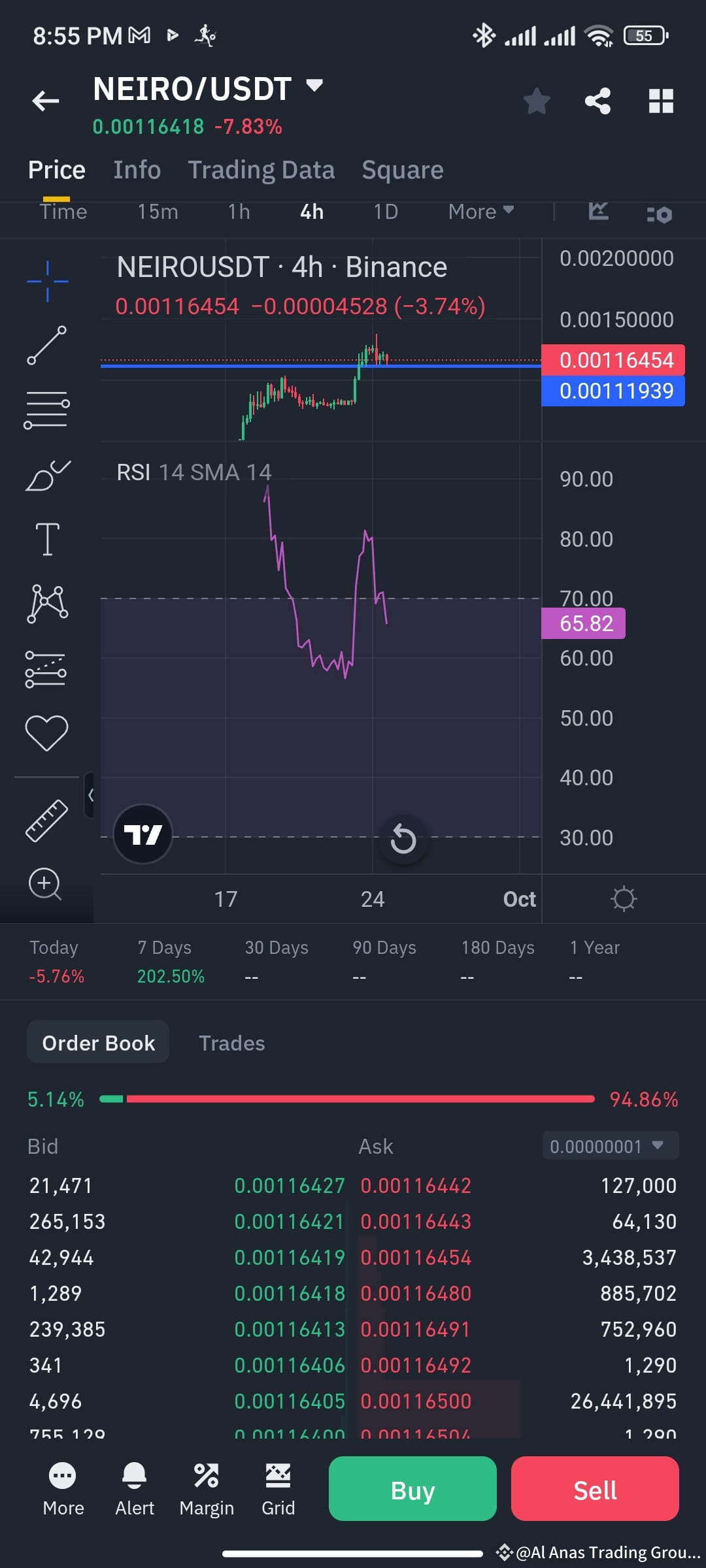The width and height of the screenshot is (706, 1568).
Task: Open chart indicators icon
Action: 598,211
